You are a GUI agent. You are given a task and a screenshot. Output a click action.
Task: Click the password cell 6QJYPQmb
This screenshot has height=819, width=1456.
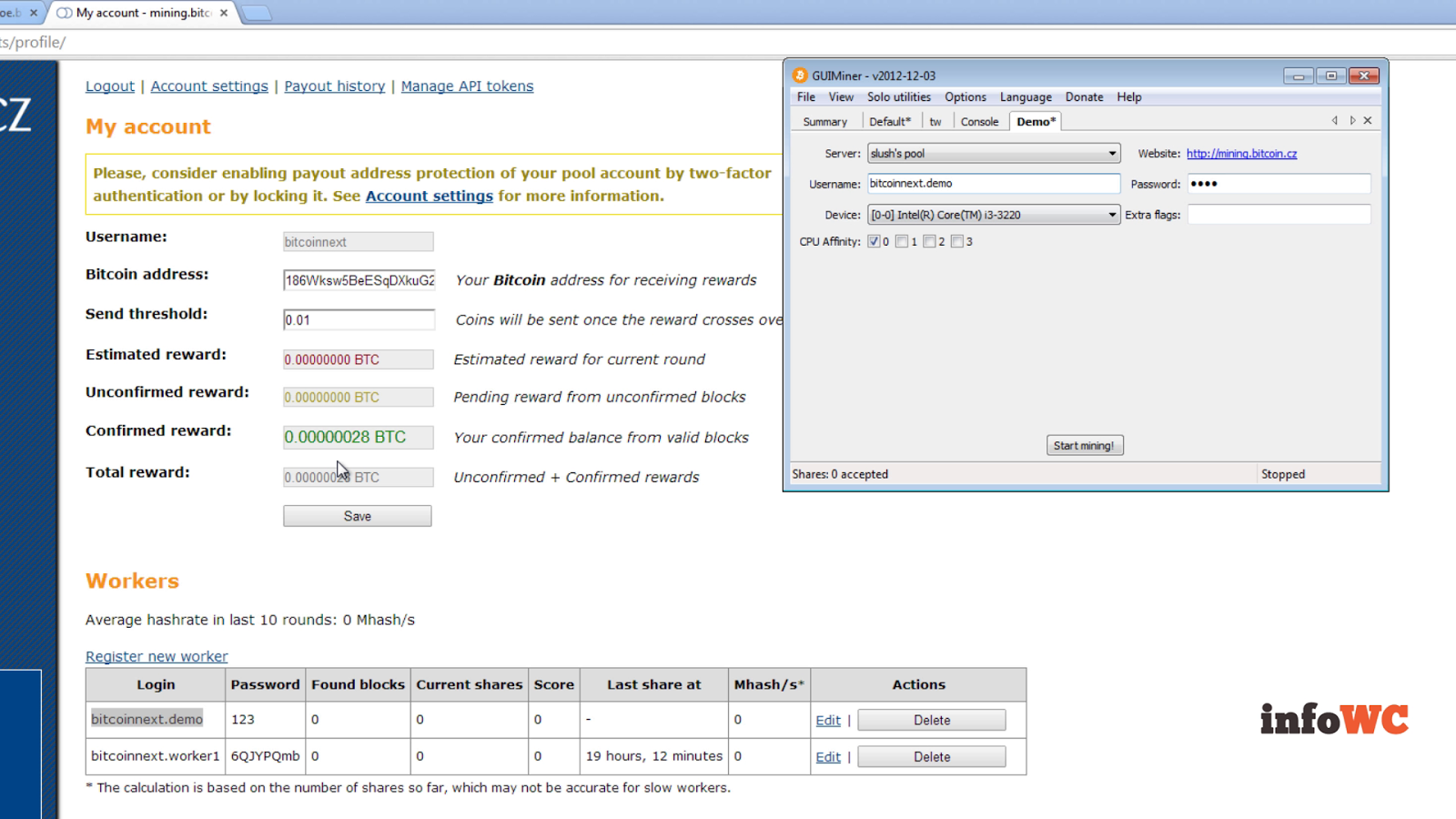pyautogui.click(x=265, y=755)
